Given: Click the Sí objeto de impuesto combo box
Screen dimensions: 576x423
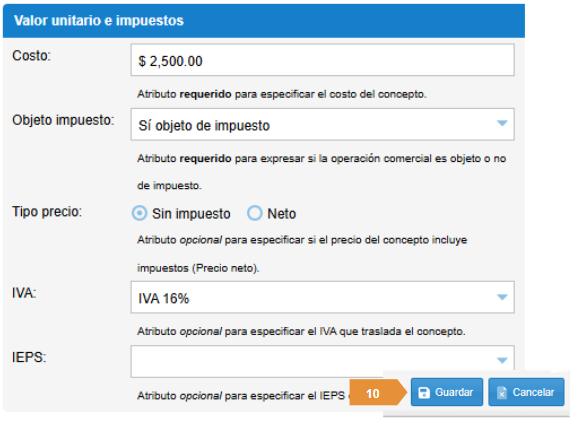Looking at the screenshot, I should (323, 124).
